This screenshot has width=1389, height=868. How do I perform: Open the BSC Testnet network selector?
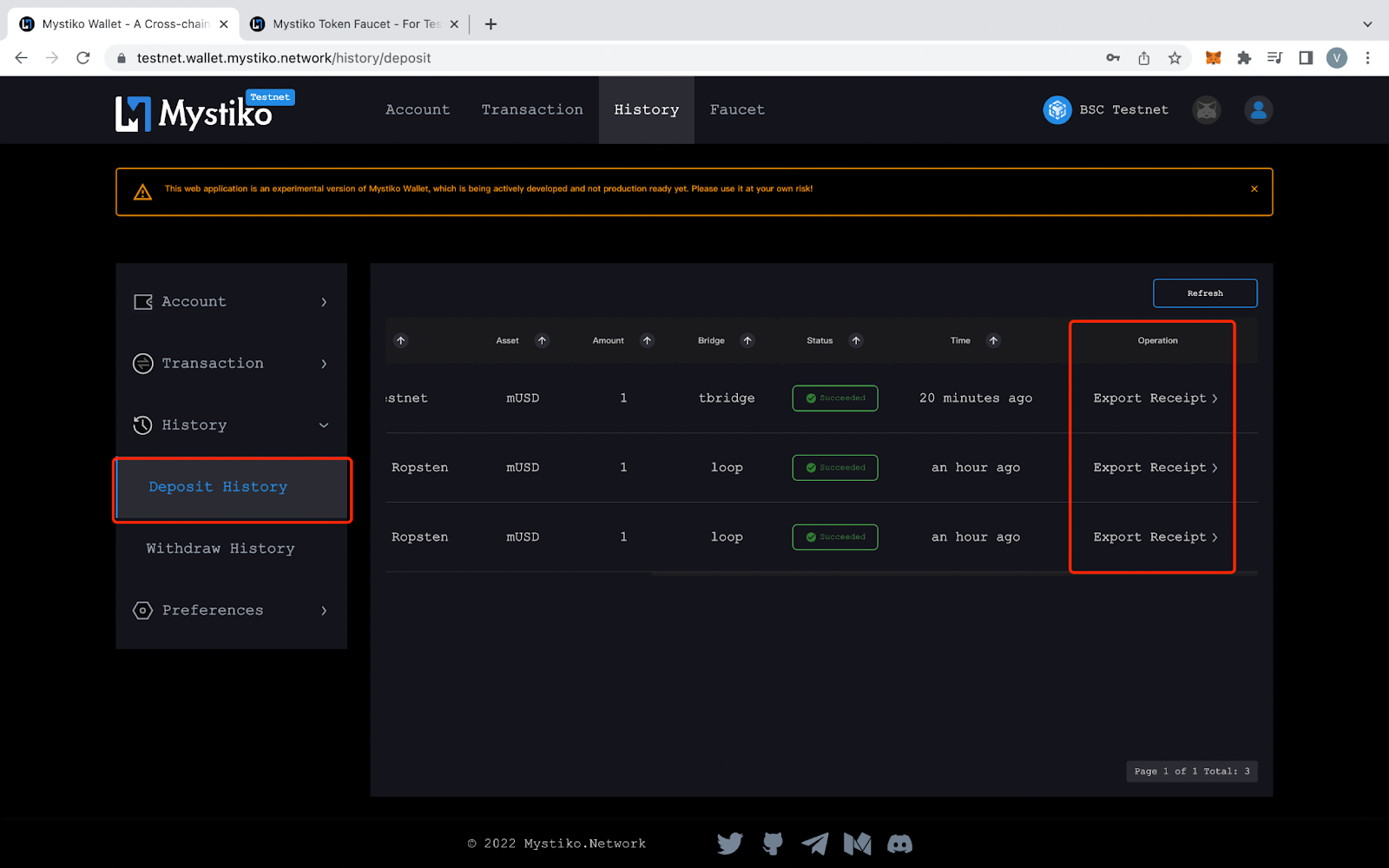(1106, 110)
